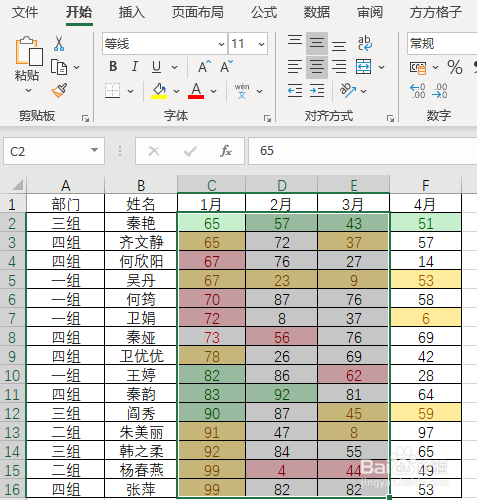Switch to the 开始 tab
The height and width of the screenshot is (500, 477).
[79, 12]
